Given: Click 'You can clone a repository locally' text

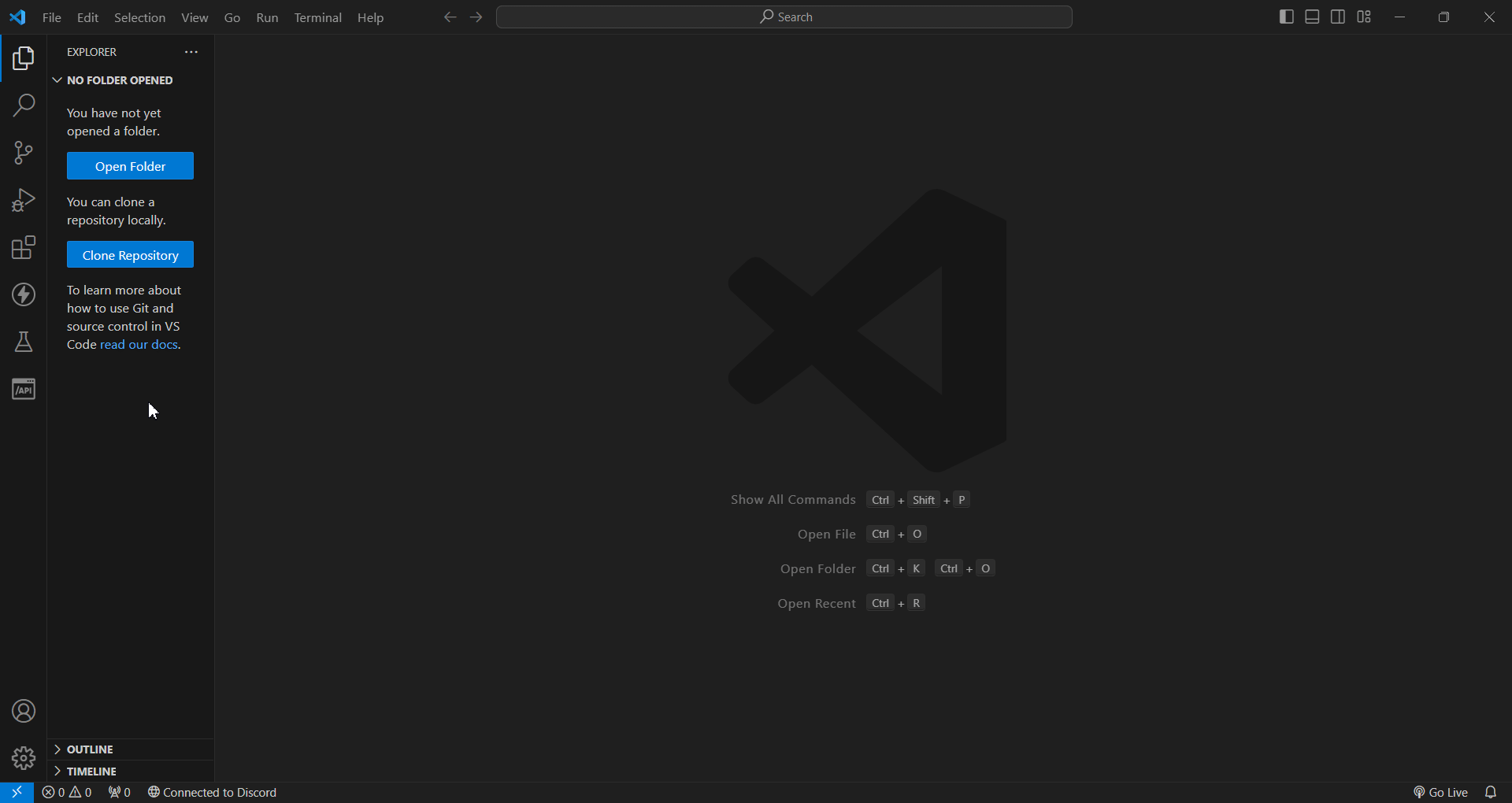Looking at the screenshot, I should [x=116, y=211].
